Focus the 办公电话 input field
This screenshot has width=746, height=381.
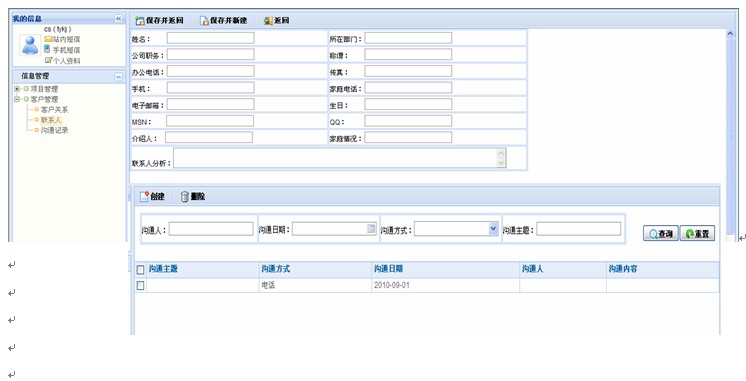coord(210,71)
